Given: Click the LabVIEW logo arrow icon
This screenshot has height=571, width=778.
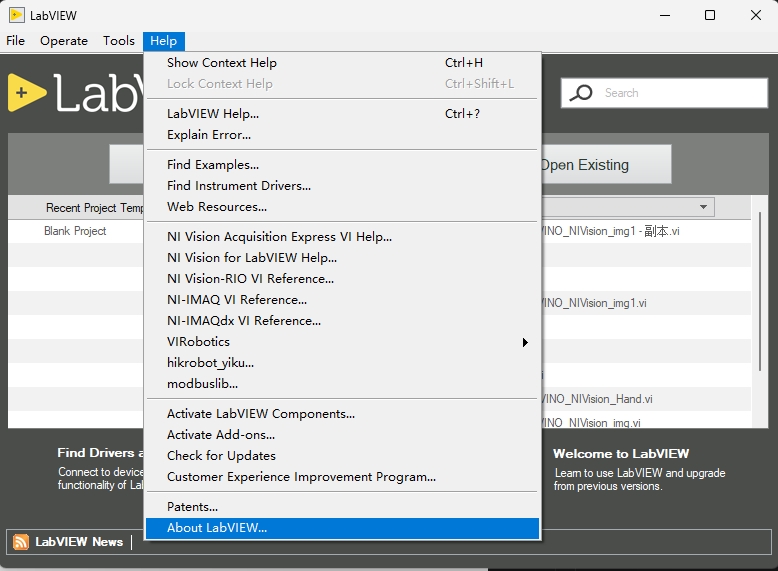Looking at the screenshot, I should tap(26, 93).
